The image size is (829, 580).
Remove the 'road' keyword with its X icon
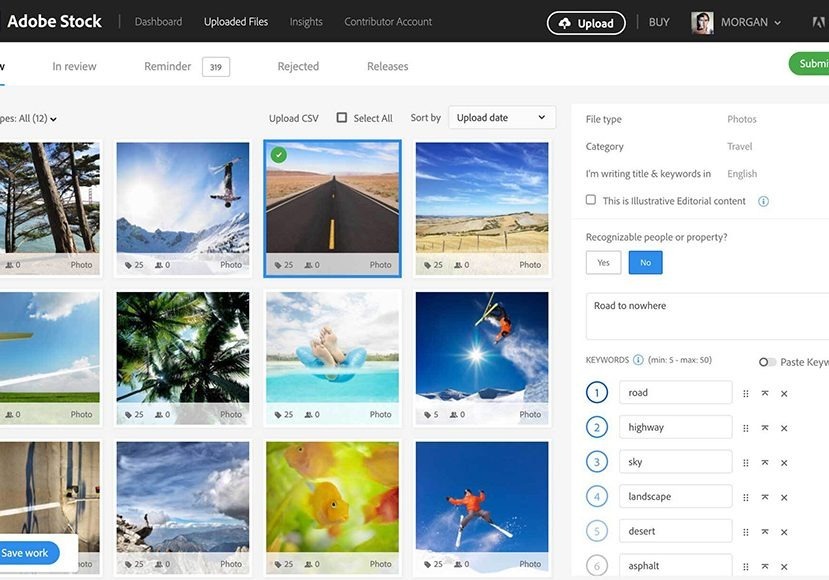pyautogui.click(x=784, y=394)
